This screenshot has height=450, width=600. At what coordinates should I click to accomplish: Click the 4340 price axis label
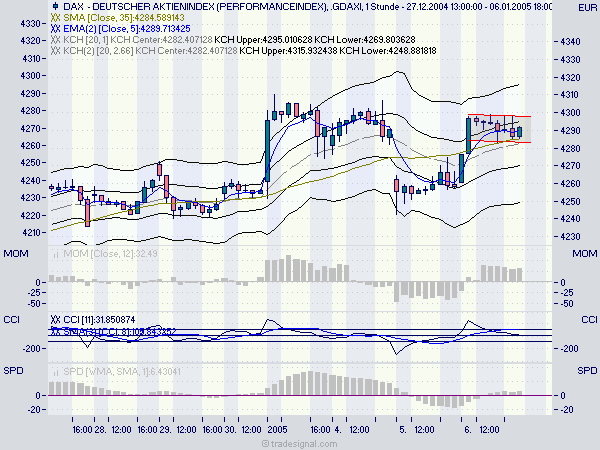pos(570,41)
